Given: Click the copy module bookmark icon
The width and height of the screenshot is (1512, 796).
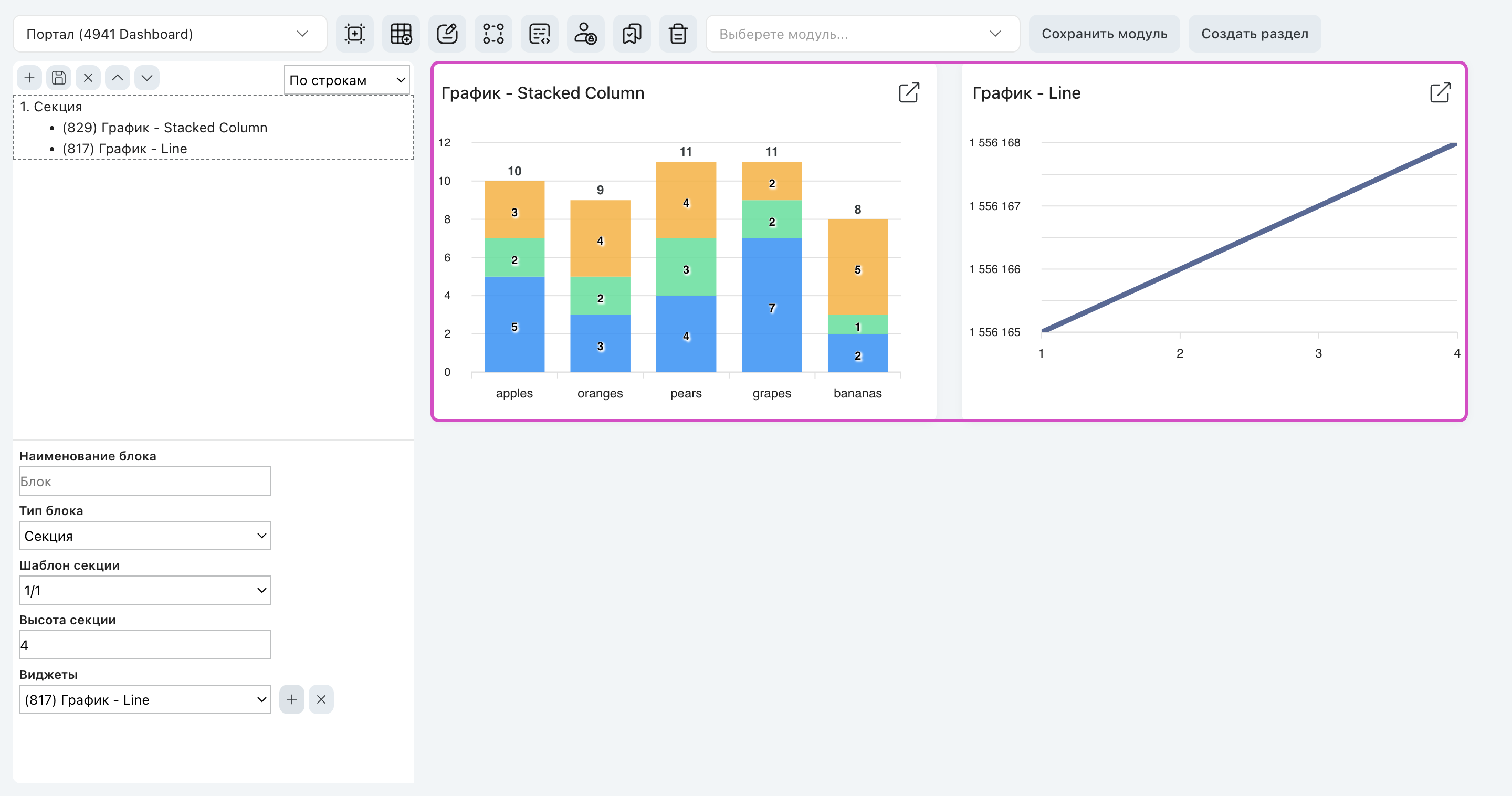Looking at the screenshot, I should pyautogui.click(x=632, y=34).
